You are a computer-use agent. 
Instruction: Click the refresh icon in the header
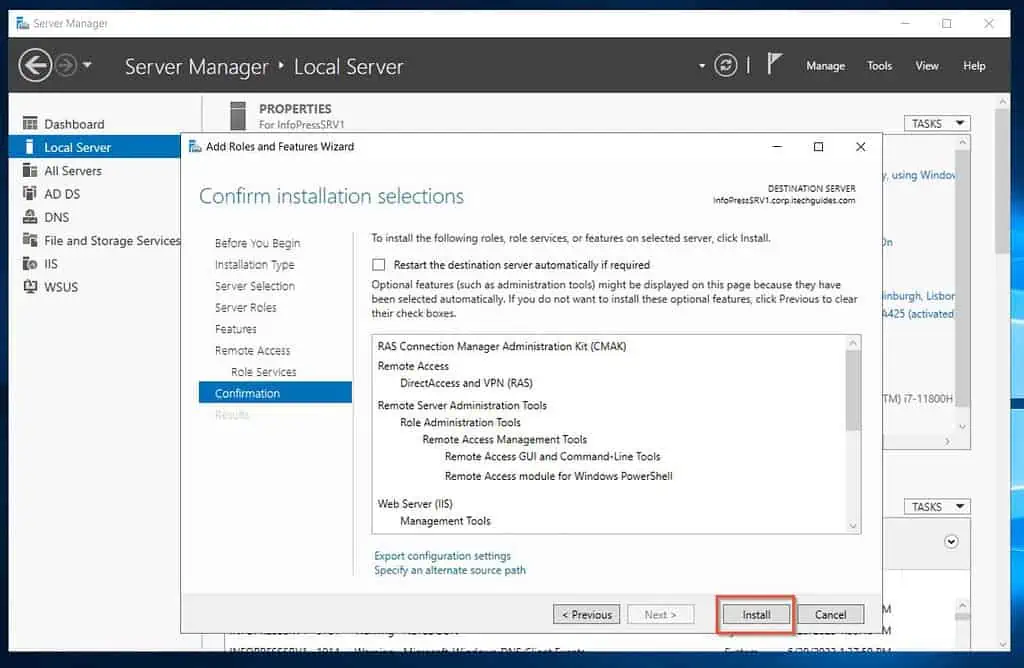(x=725, y=66)
